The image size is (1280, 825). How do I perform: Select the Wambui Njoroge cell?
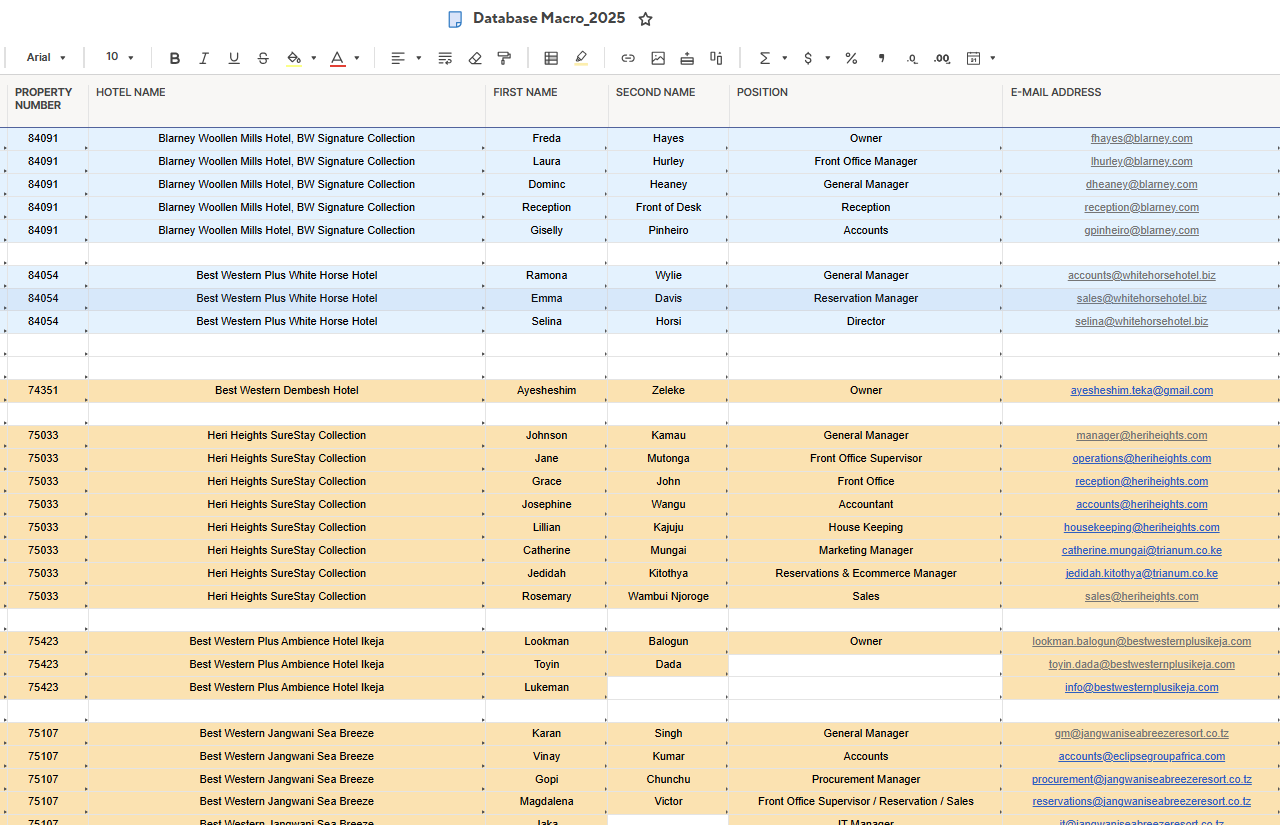pos(669,597)
